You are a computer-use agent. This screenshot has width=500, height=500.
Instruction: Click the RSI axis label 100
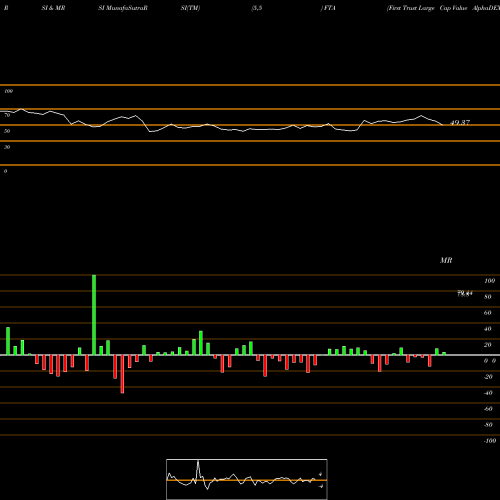(8, 91)
